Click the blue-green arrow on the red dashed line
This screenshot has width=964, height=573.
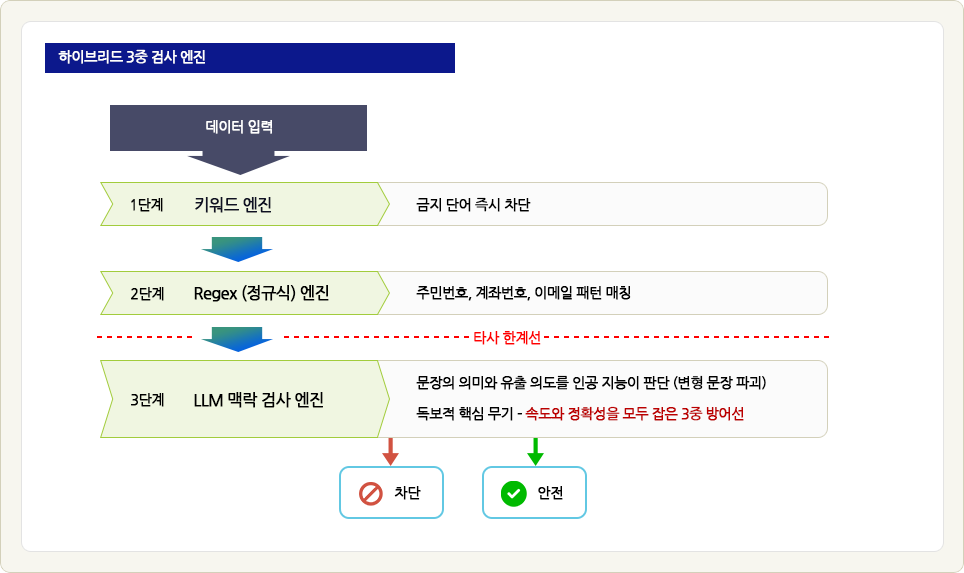237,339
